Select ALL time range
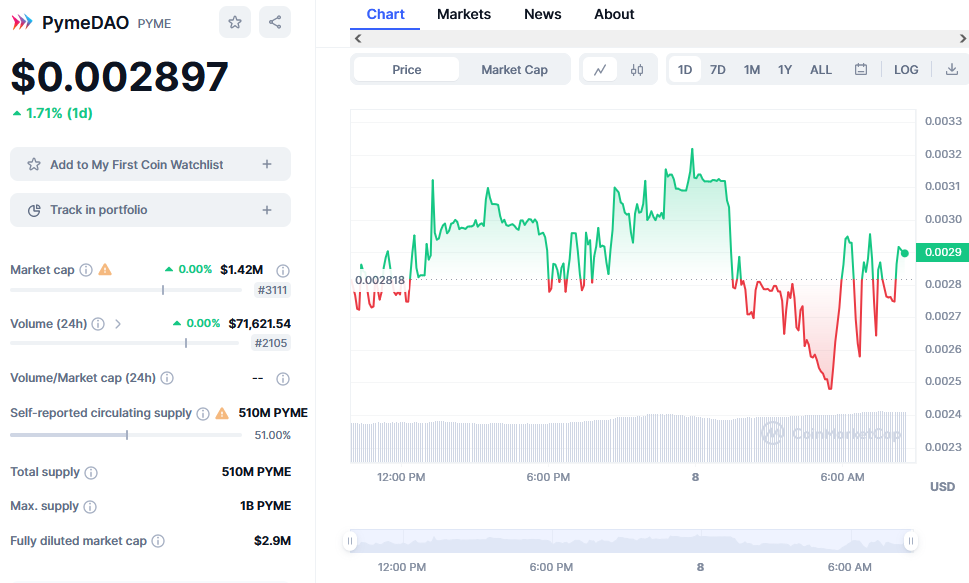Image resolution: width=969 pixels, height=583 pixels. click(821, 70)
